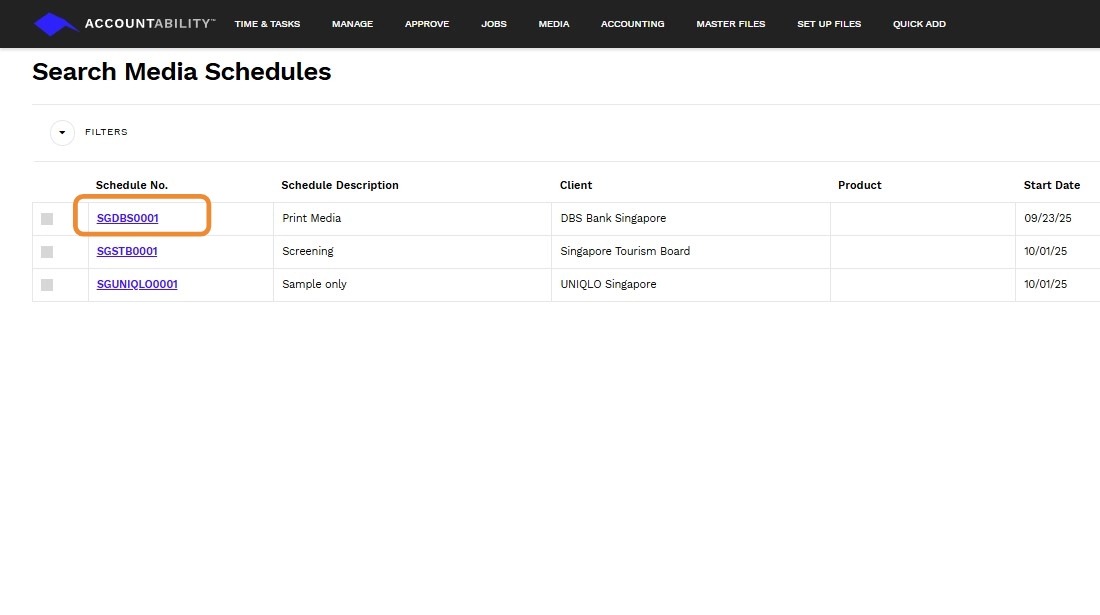The width and height of the screenshot is (1100, 615).
Task: Open schedule link SGSTB0001
Action: pyautogui.click(x=127, y=251)
